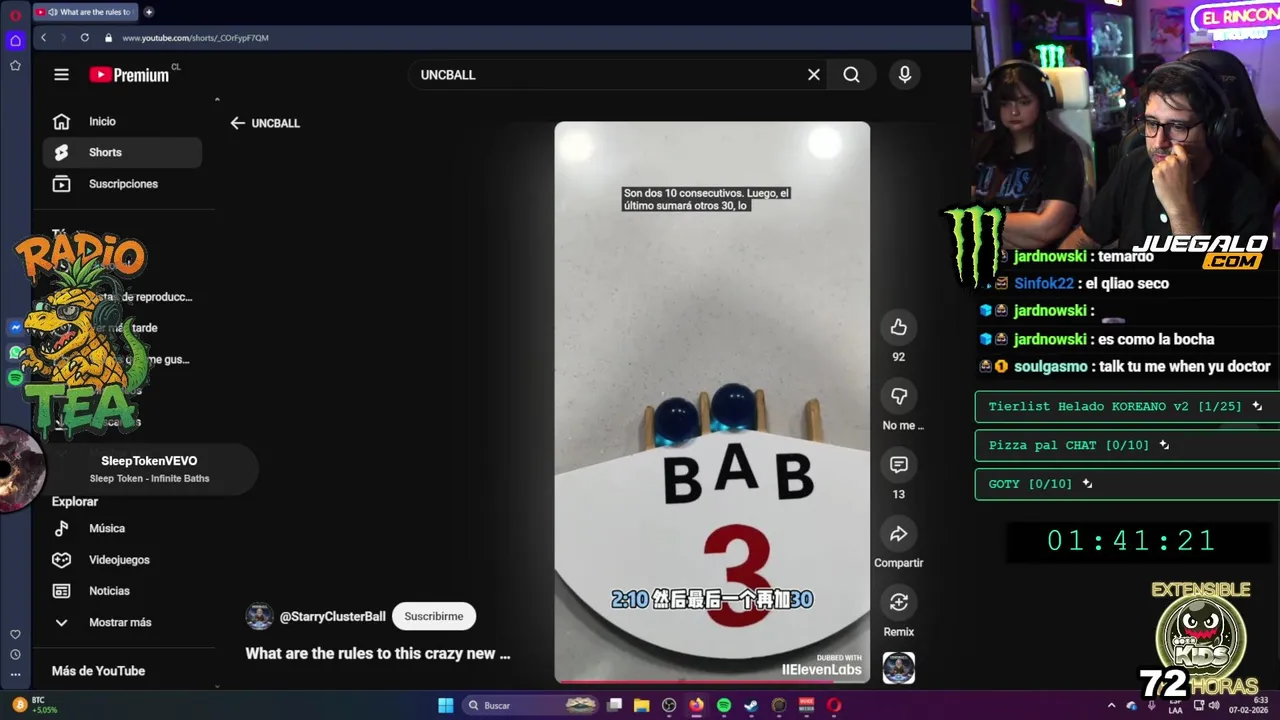Open Noticias in Explorar section
The width and height of the screenshot is (1280, 720).
point(122,591)
